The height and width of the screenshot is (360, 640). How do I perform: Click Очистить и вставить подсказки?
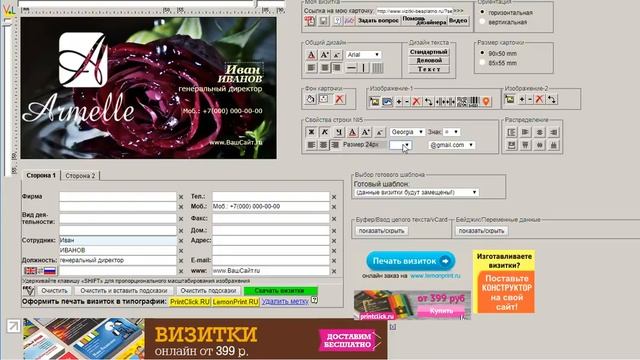(x=124, y=291)
